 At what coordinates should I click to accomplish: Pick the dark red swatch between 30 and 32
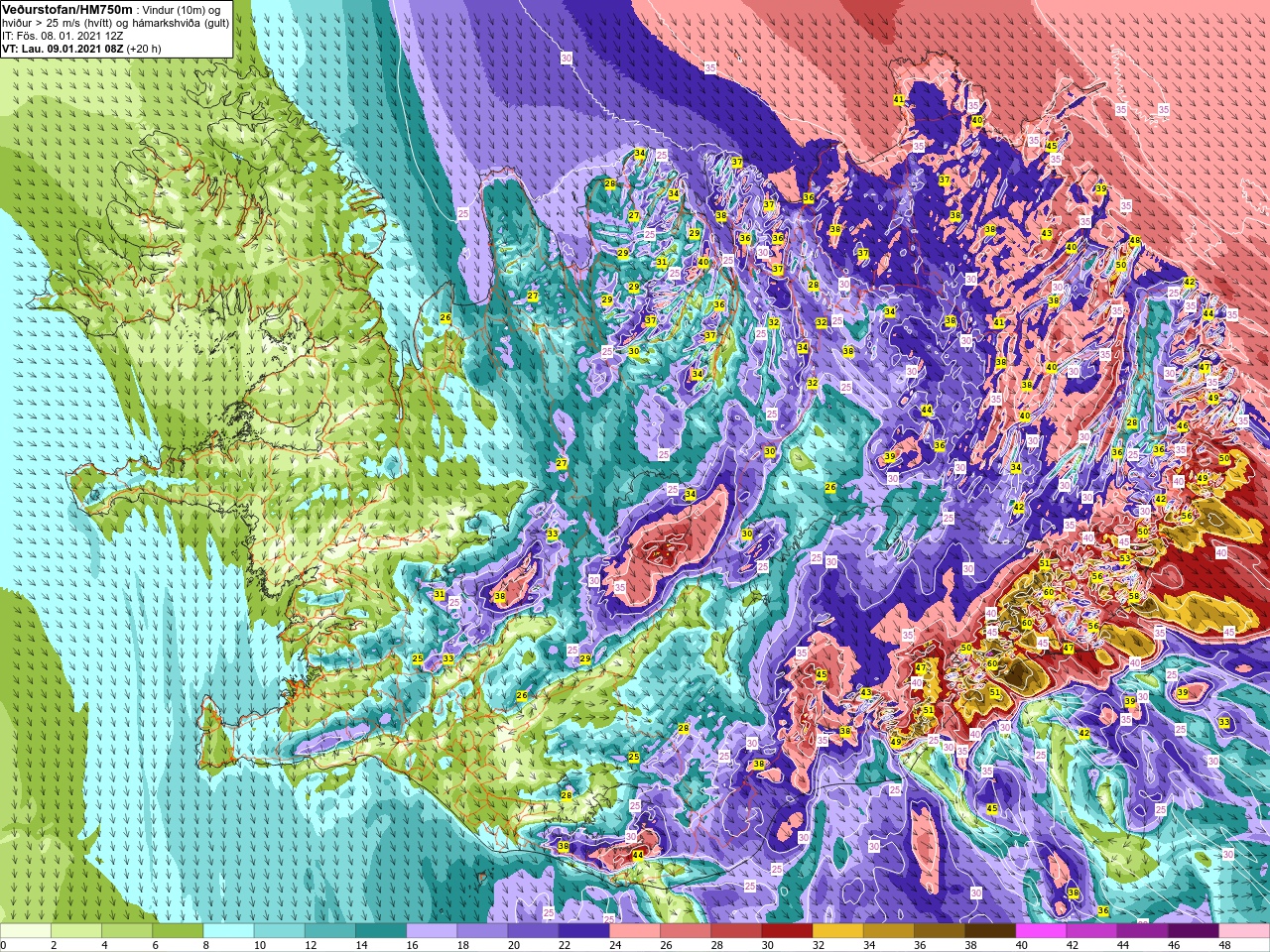pyautogui.click(x=786, y=930)
